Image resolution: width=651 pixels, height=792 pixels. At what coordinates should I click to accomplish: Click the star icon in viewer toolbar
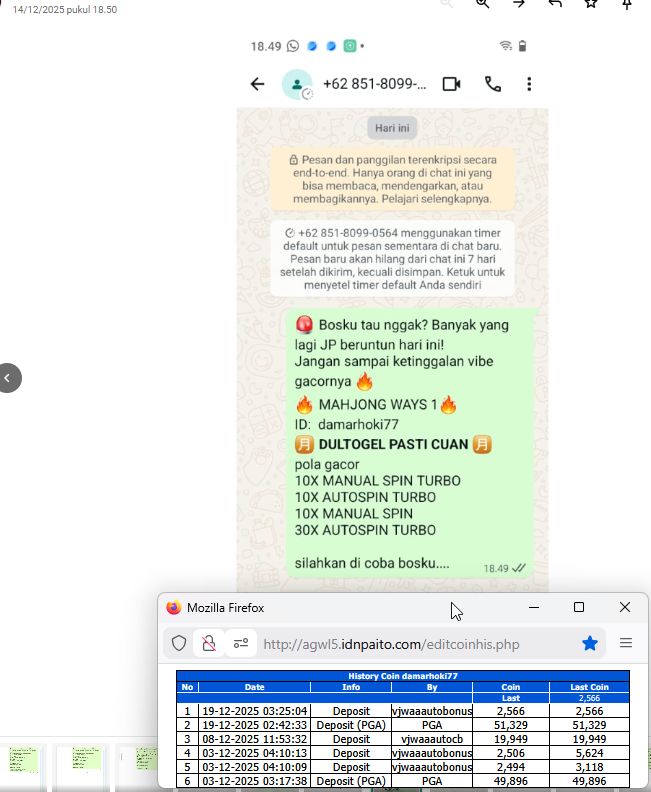tap(591, 4)
